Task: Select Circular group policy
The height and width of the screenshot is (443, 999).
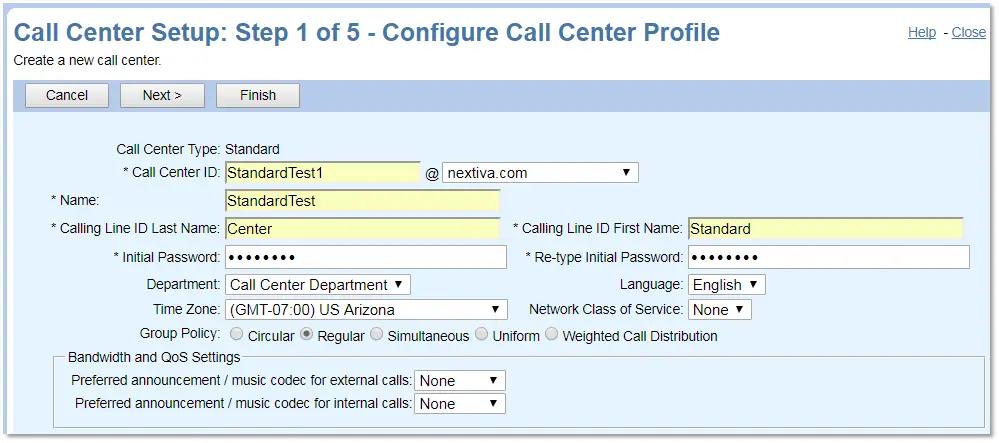Action: coord(236,334)
